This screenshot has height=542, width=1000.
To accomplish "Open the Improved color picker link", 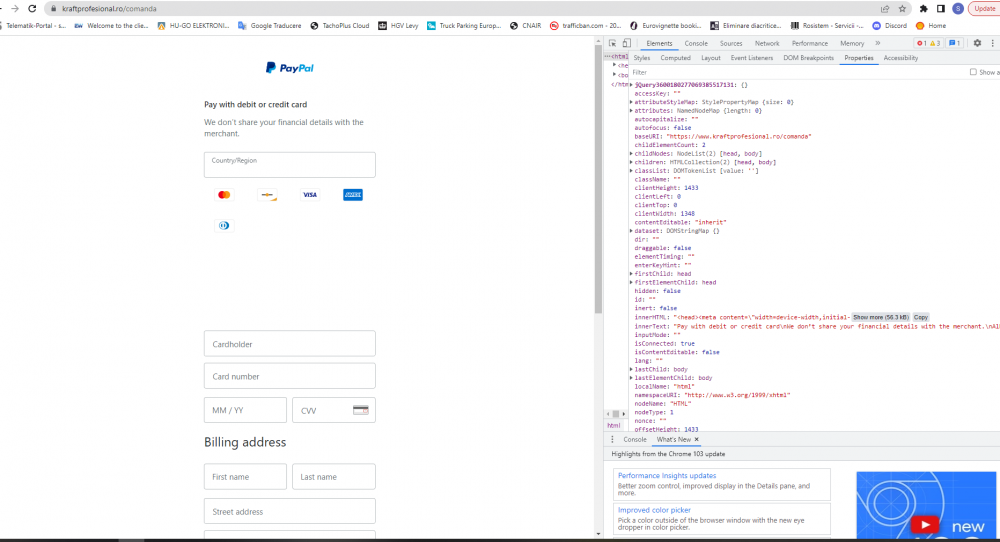I will click(654, 510).
